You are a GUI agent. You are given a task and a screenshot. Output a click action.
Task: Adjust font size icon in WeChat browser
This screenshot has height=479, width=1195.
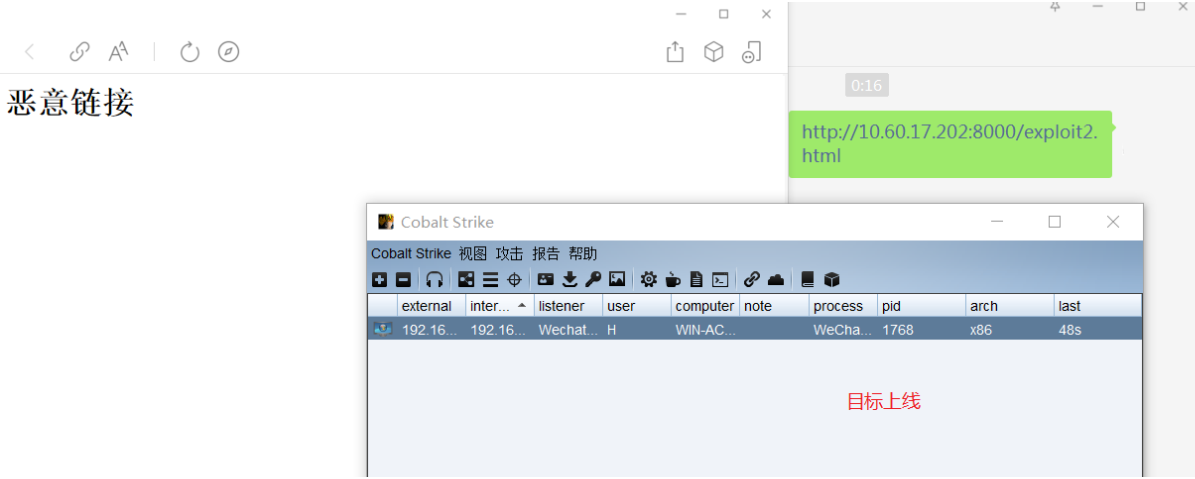[x=118, y=52]
